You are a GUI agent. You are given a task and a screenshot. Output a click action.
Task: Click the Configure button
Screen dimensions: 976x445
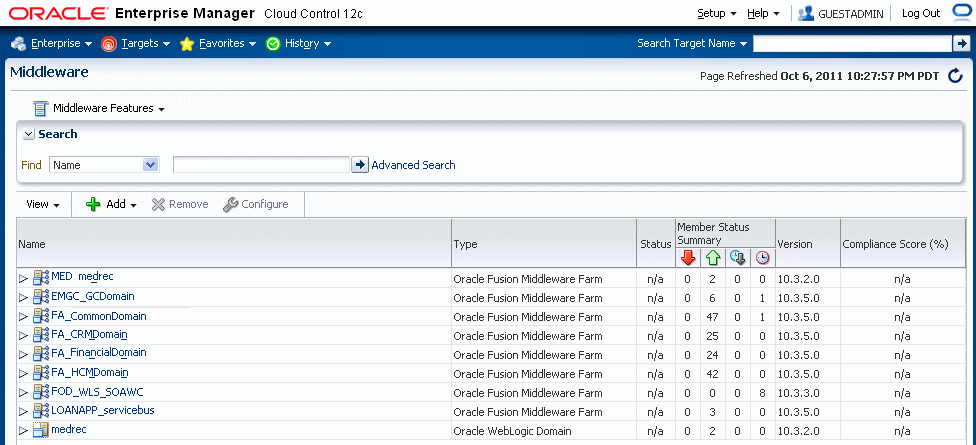pos(256,204)
